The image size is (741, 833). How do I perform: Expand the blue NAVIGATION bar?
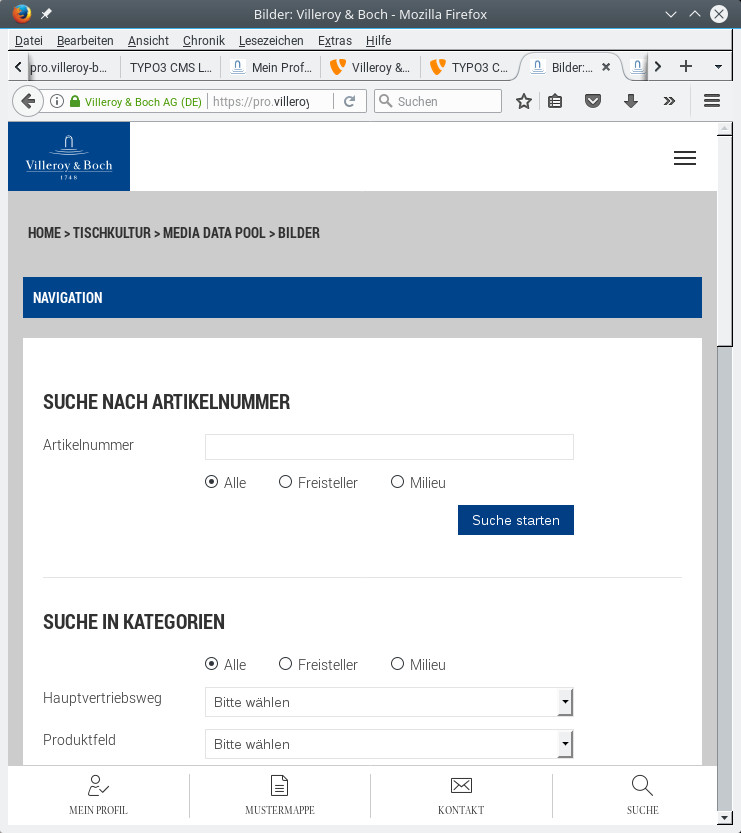coord(362,298)
